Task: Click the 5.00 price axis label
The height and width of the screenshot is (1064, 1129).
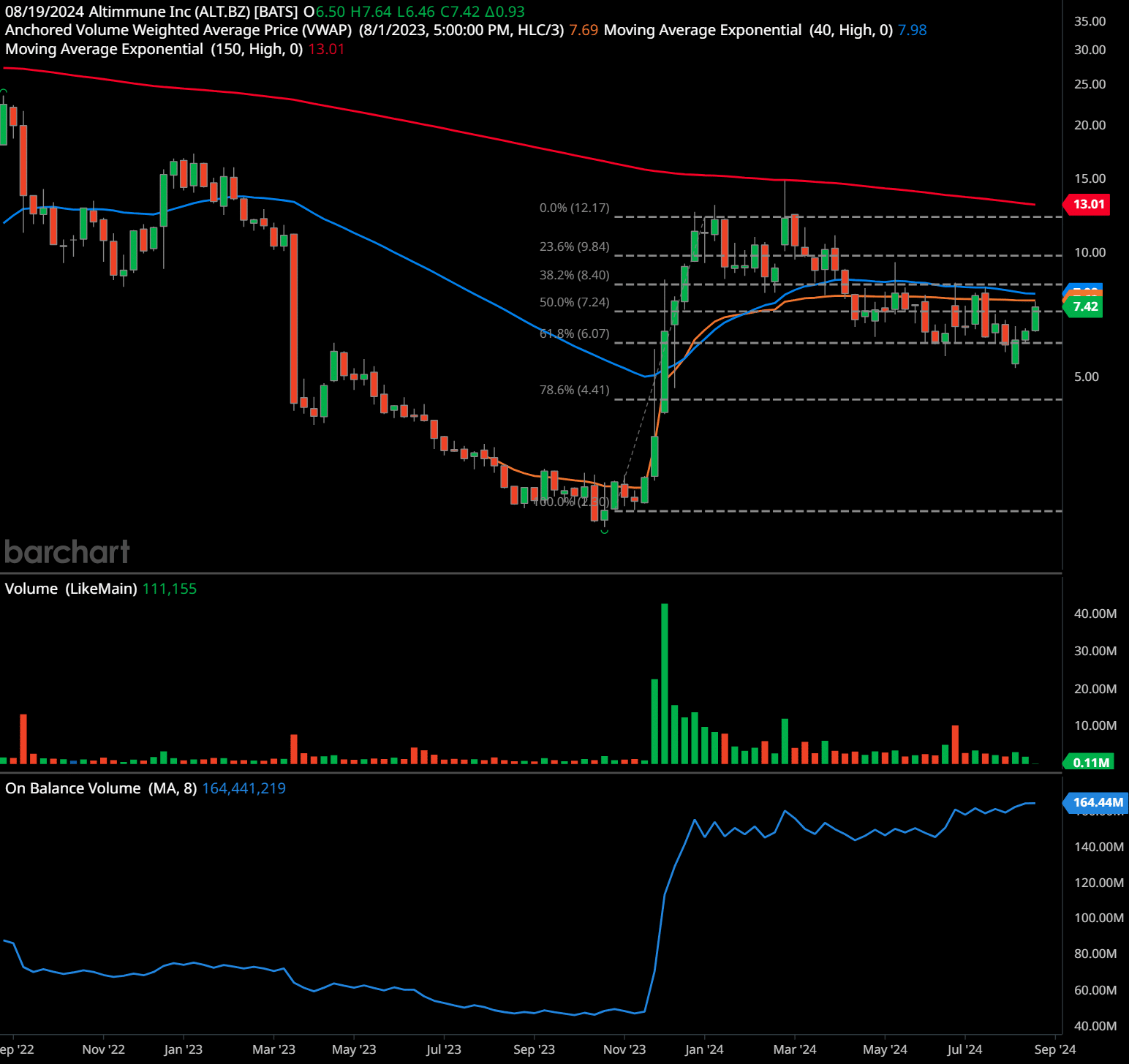Action: (1086, 377)
